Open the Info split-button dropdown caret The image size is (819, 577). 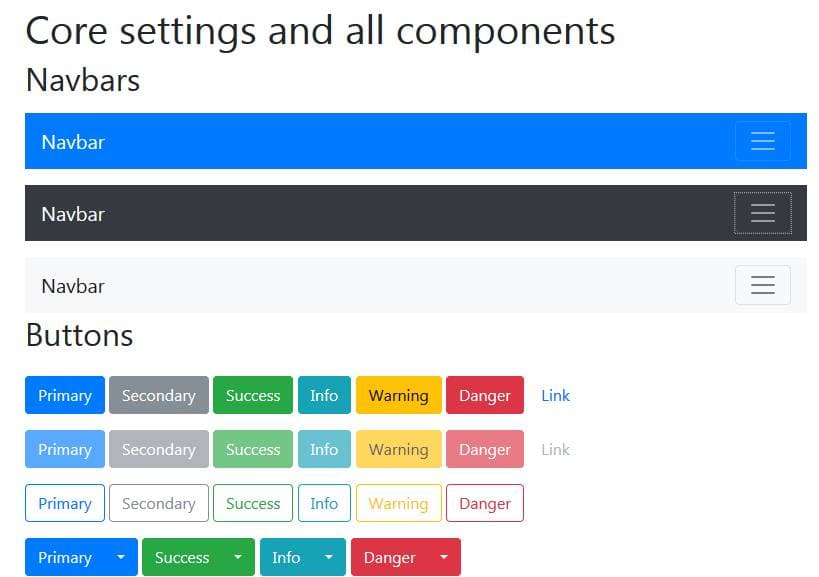pos(329,557)
